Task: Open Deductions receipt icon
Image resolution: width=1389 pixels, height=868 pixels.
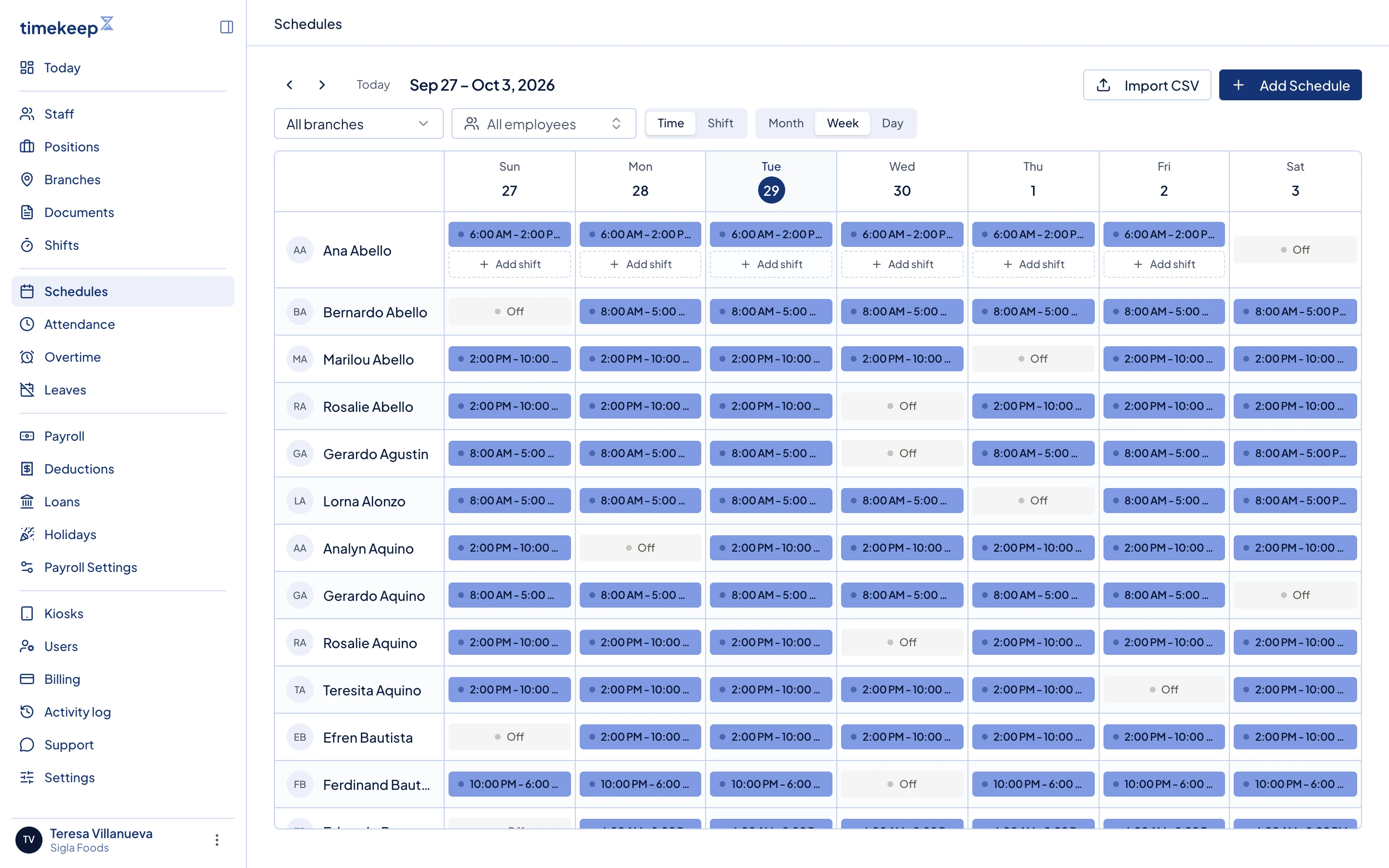Action: pos(27,469)
